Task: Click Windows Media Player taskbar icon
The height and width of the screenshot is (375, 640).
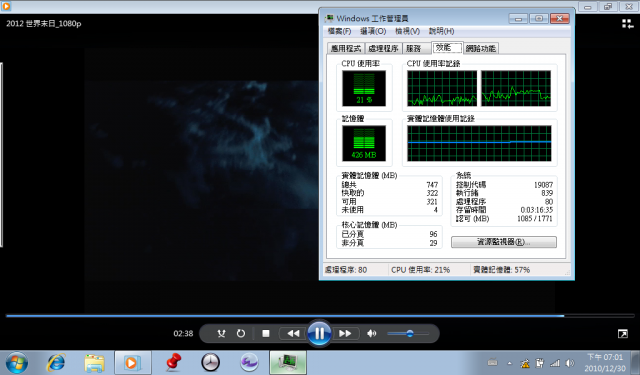Action: tap(133, 362)
